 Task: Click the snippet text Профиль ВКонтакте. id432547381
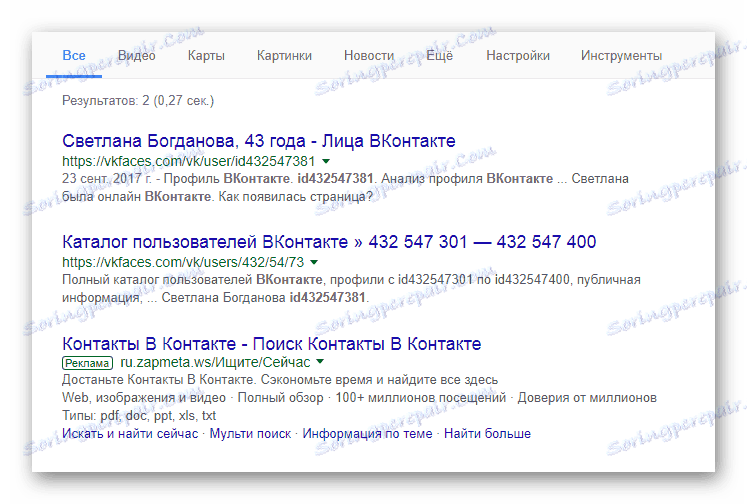(271, 179)
